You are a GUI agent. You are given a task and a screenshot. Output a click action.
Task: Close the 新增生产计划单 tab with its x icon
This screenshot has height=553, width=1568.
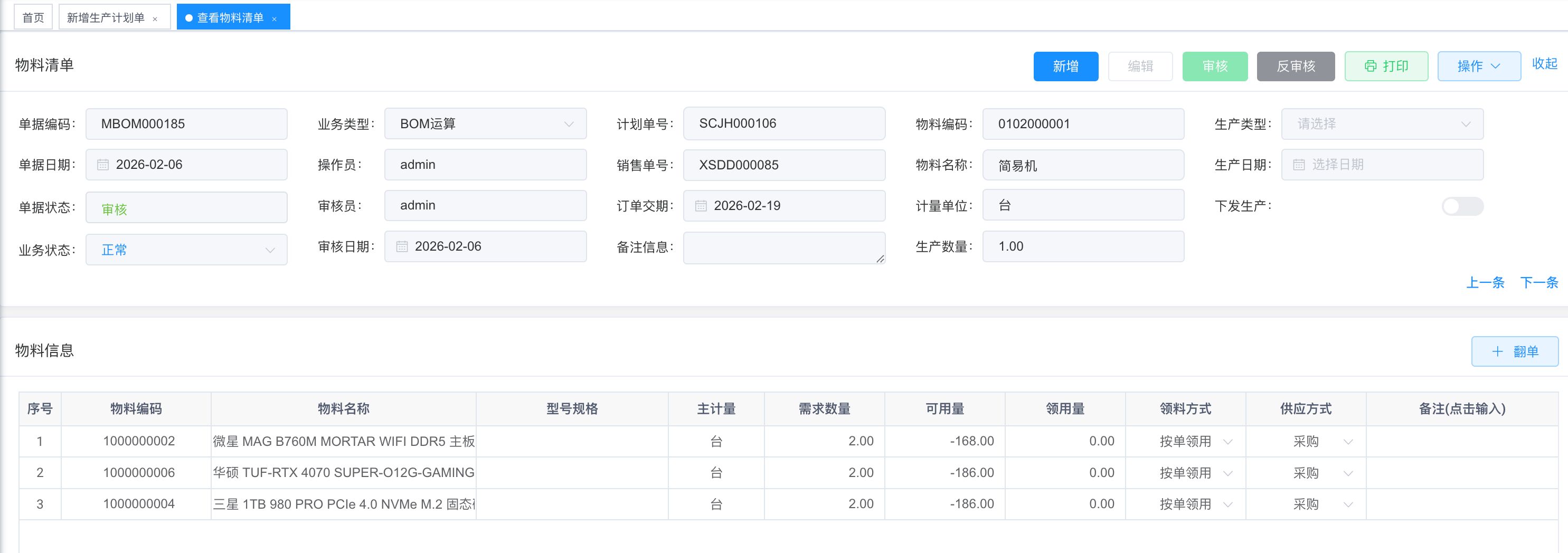pos(155,19)
